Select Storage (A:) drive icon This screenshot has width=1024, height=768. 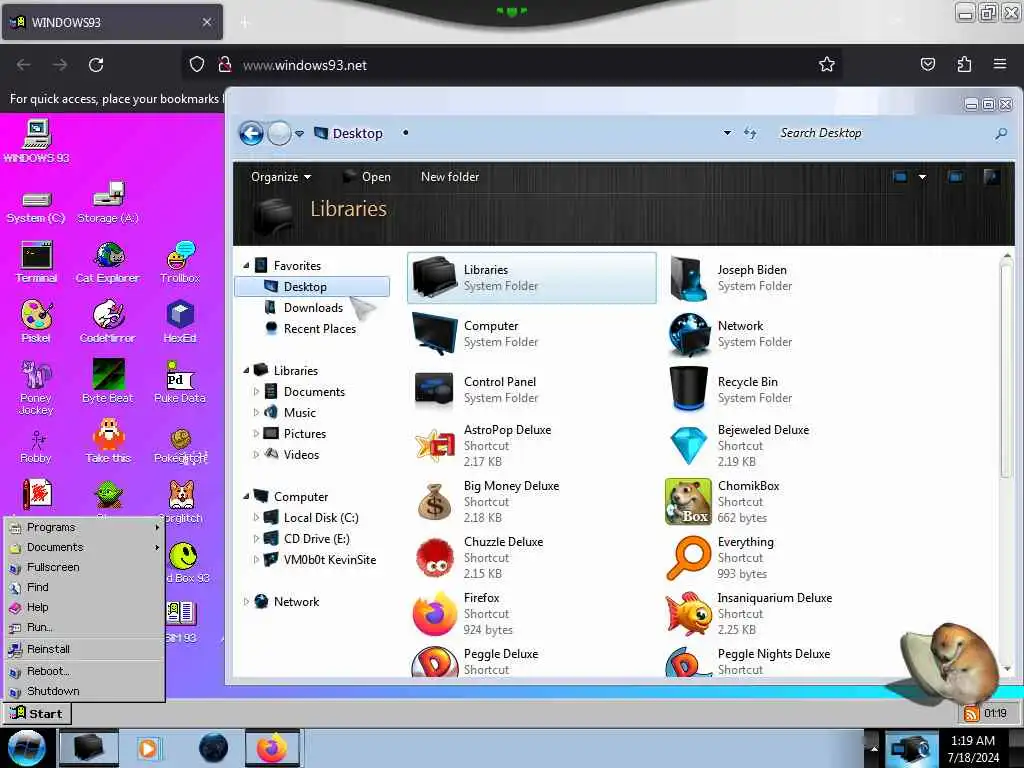(108, 202)
